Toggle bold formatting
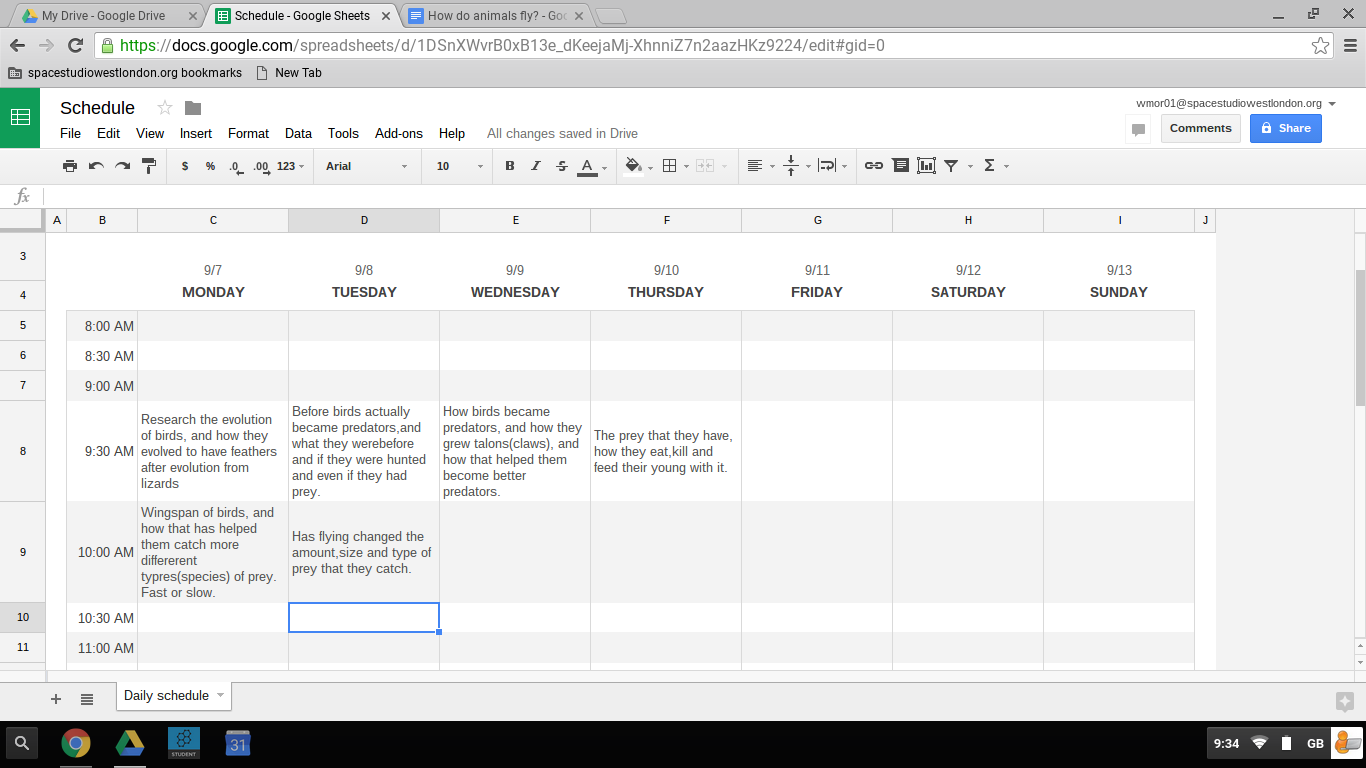This screenshot has width=1366, height=768. pos(510,166)
